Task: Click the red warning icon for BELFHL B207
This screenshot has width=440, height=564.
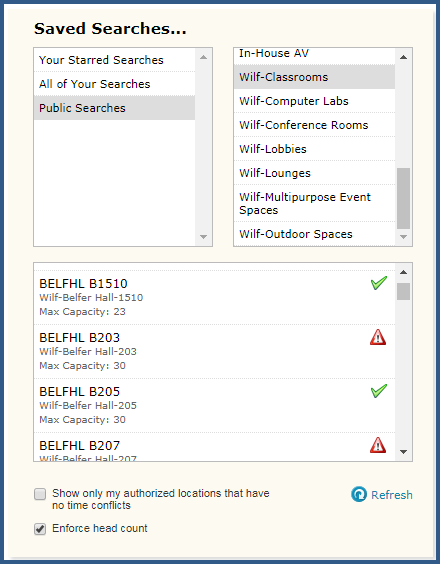Action: pyautogui.click(x=378, y=445)
